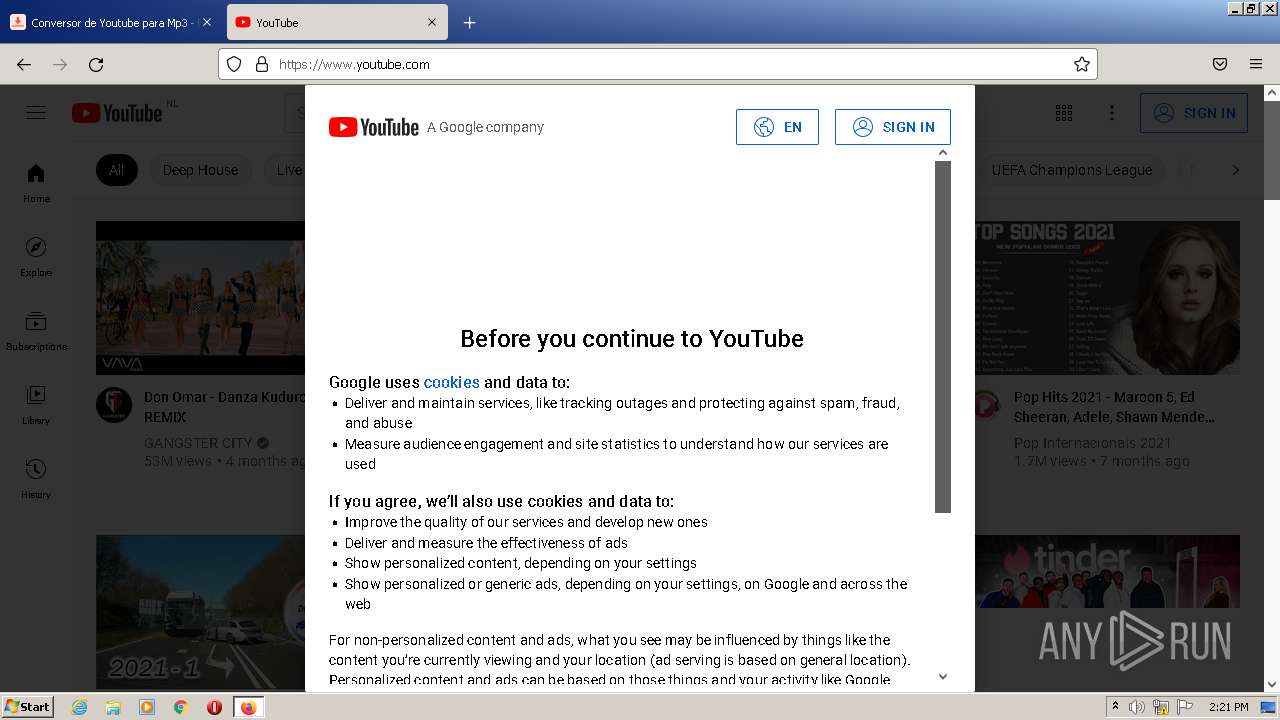Screen dimensions: 1280x720
Task: Open YouTube settings three-dot menu
Action: [1112, 113]
